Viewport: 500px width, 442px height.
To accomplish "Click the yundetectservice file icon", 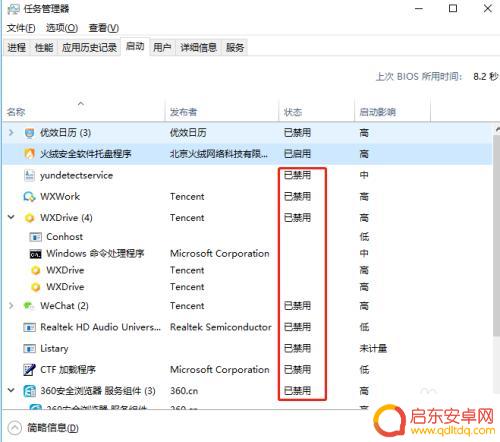I will click(x=29, y=175).
